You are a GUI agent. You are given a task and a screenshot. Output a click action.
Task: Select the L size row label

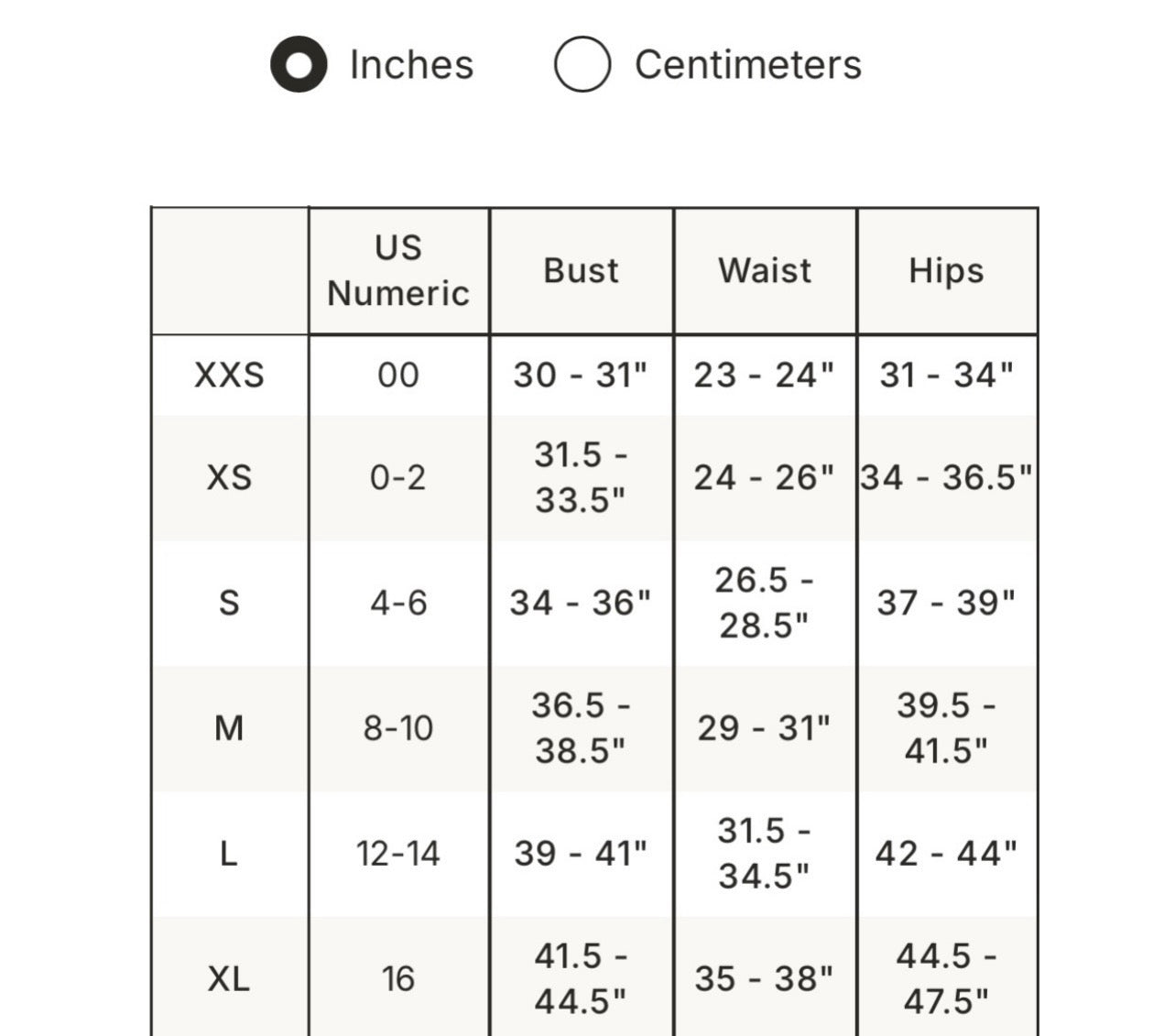coord(229,855)
